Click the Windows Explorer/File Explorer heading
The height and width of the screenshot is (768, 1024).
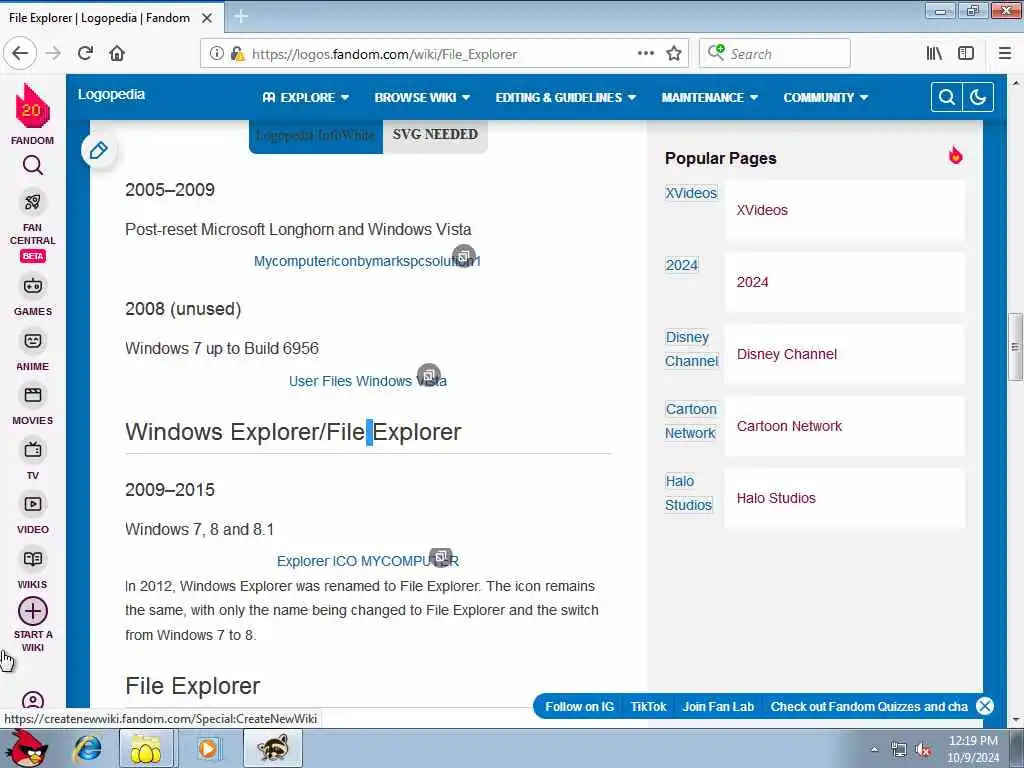coord(293,432)
